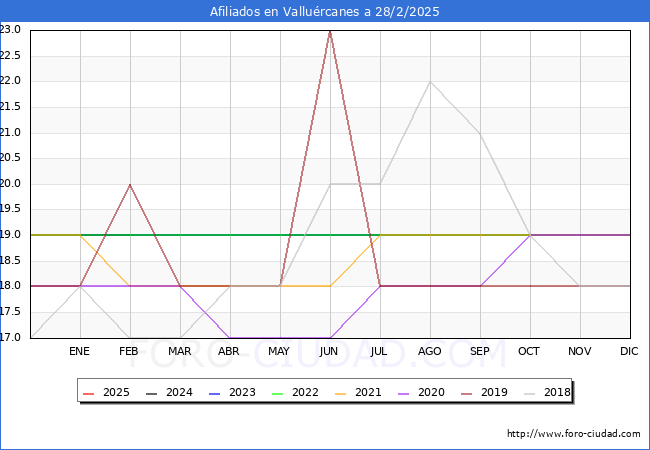Select the 2020 legend label
Viewport: 650px width, 450px height.
[x=431, y=392]
